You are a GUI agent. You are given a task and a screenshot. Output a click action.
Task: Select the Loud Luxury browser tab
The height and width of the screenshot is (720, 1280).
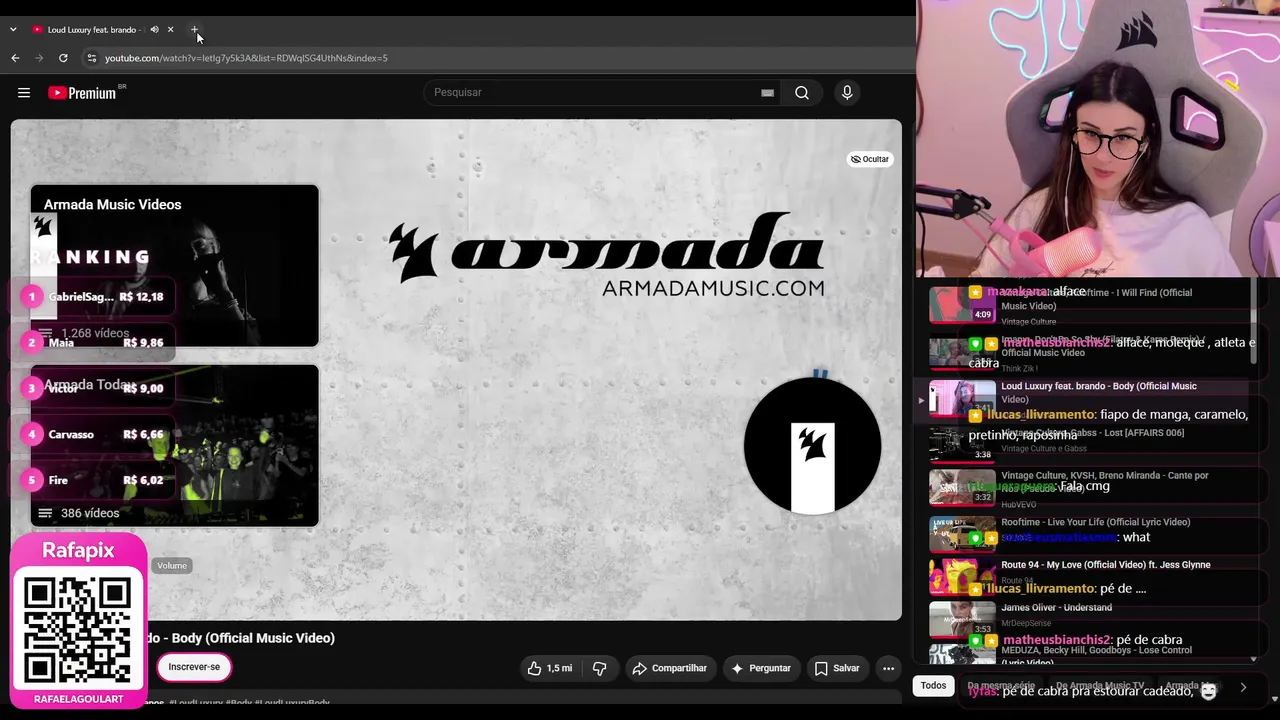point(92,30)
